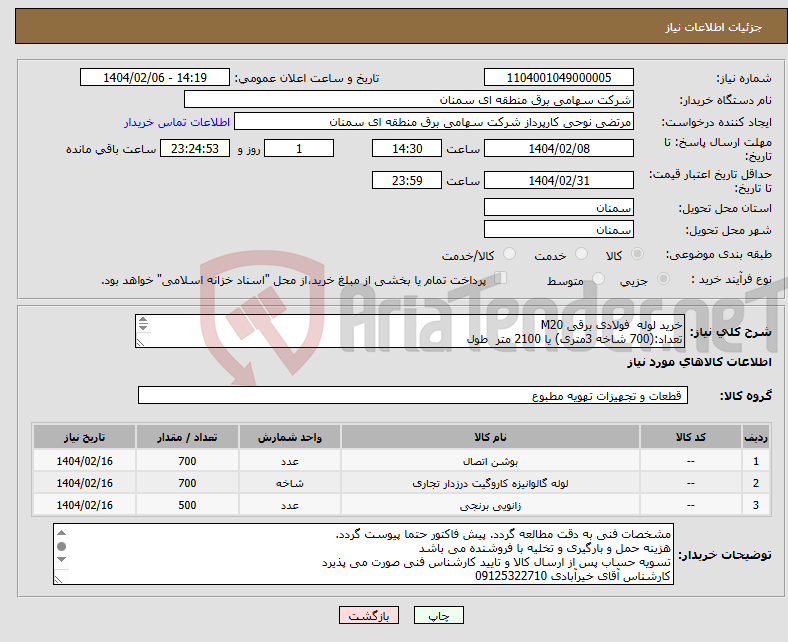Click the buyer notes scrollbar thumb
The height and width of the screenshot is (642, 788).
pyautogui.click(x=61, y=546)
